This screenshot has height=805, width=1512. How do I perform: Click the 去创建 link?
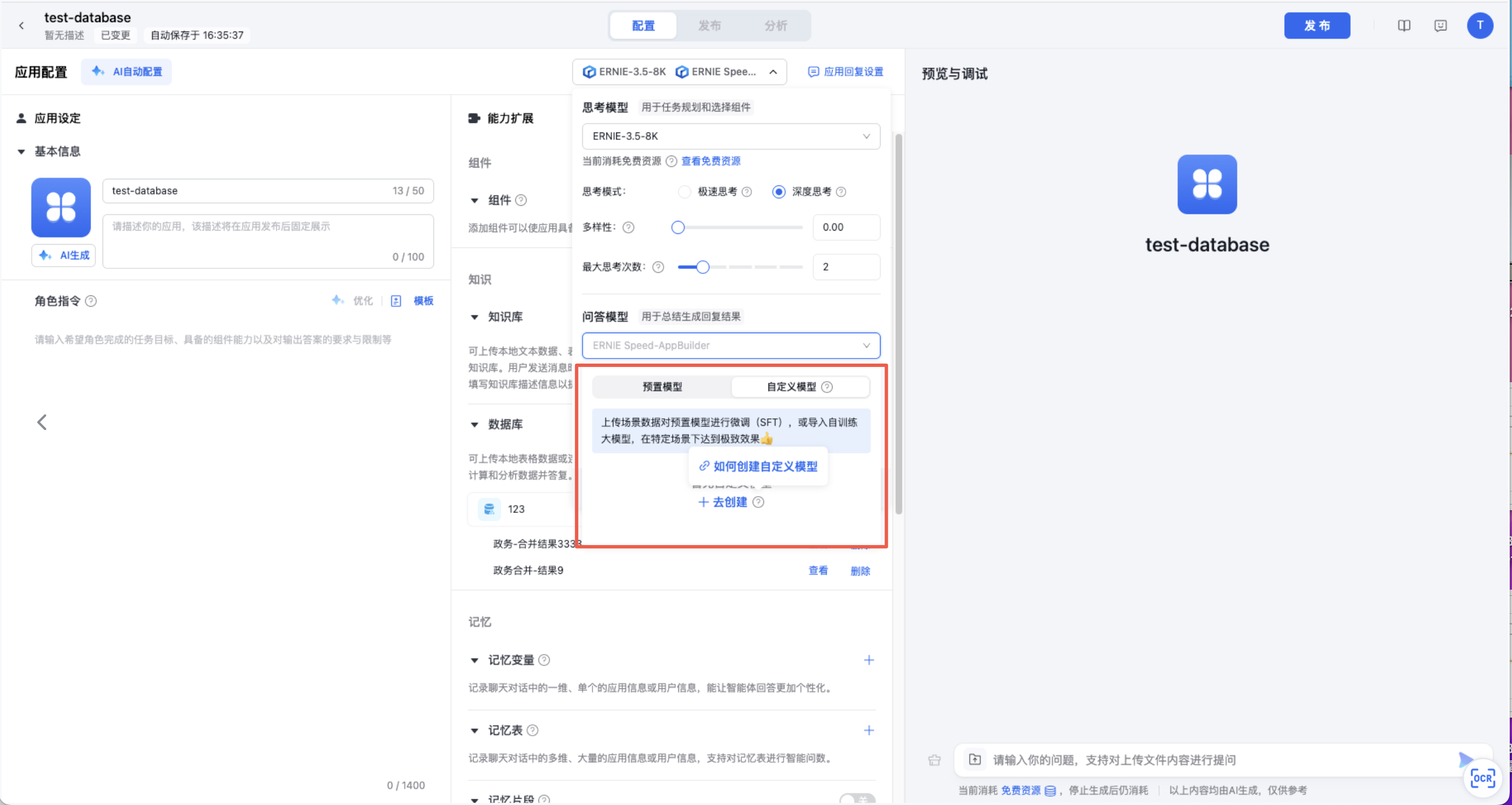[723, 502]
